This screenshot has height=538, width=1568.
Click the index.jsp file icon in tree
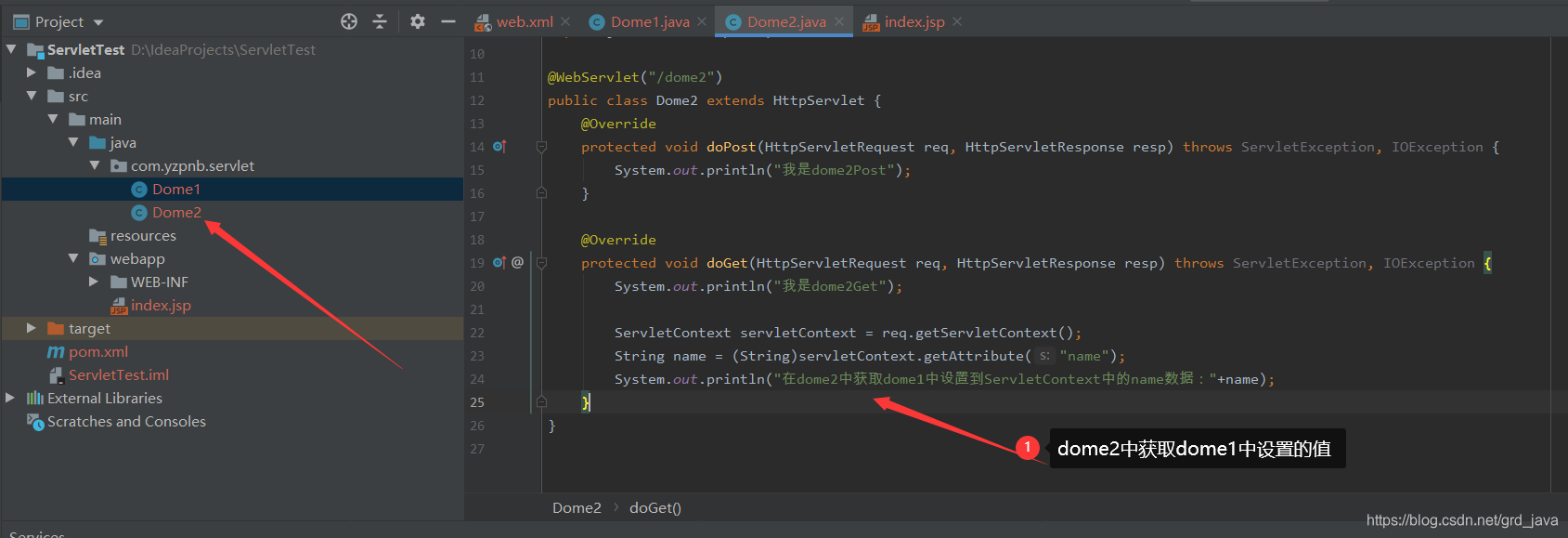[x=119, y=306]
